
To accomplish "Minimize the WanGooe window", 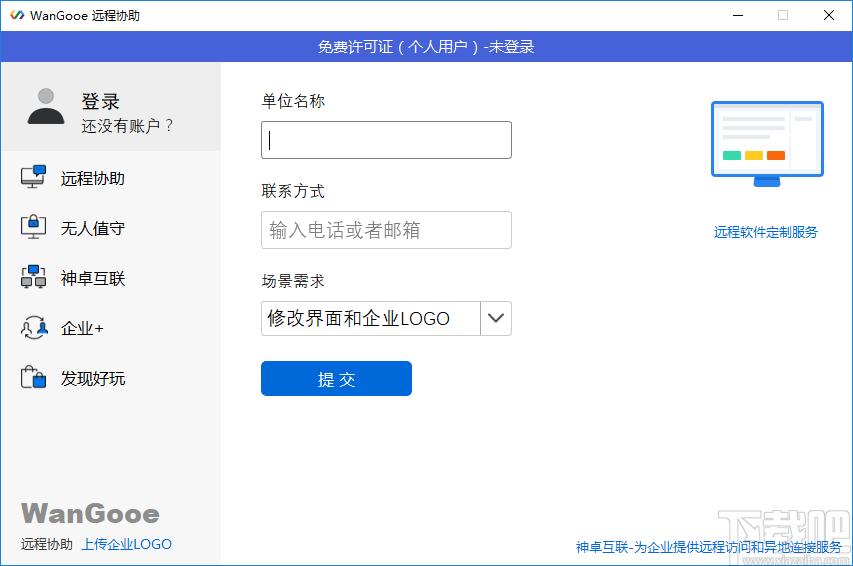I will coord(738,15).
